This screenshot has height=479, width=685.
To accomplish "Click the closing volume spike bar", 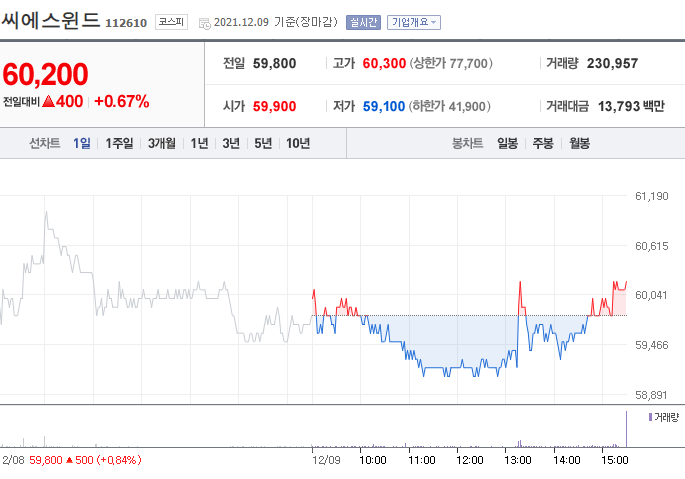I will point(626,429).
